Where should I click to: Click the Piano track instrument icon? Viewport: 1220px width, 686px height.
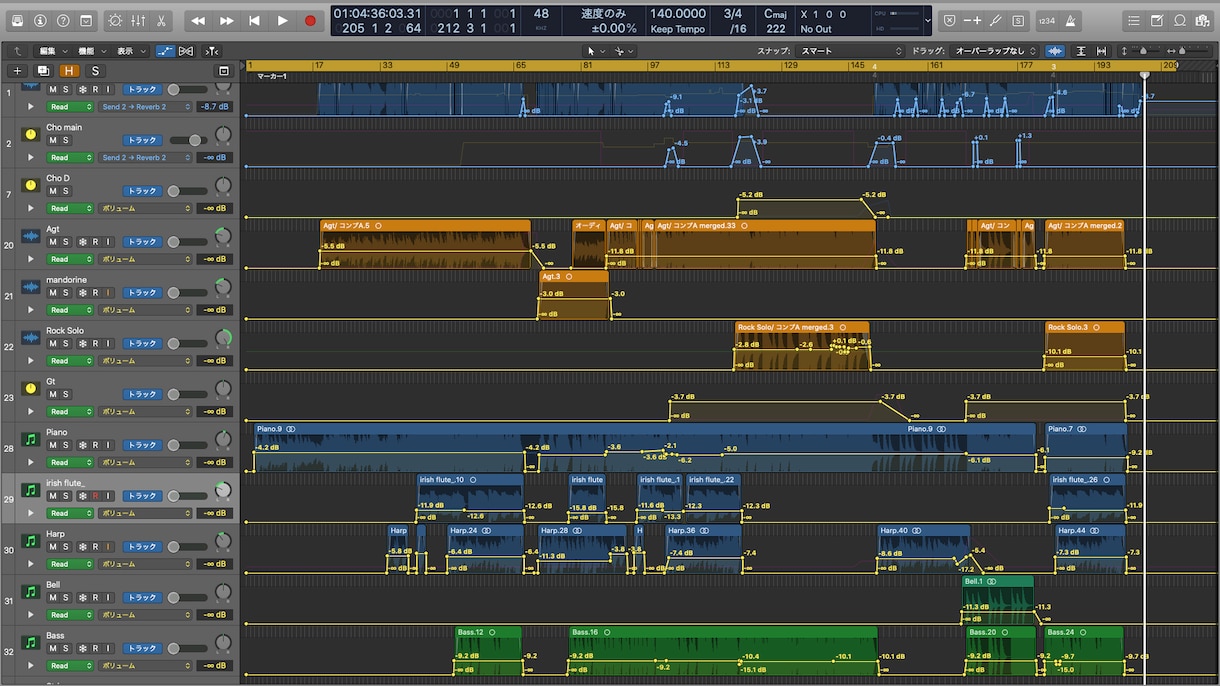(30, 439)
